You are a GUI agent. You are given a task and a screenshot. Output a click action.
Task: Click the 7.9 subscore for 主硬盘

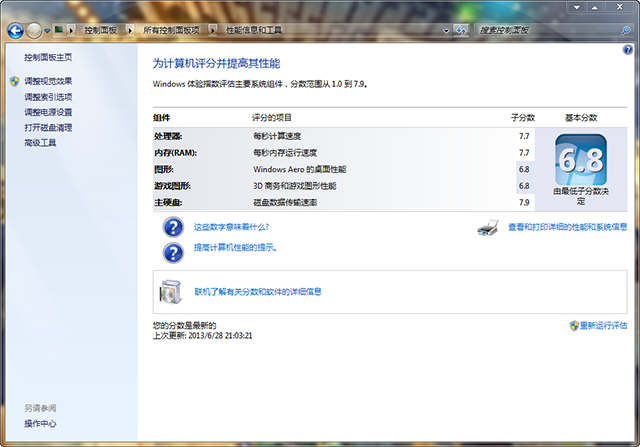click(524, 202)
